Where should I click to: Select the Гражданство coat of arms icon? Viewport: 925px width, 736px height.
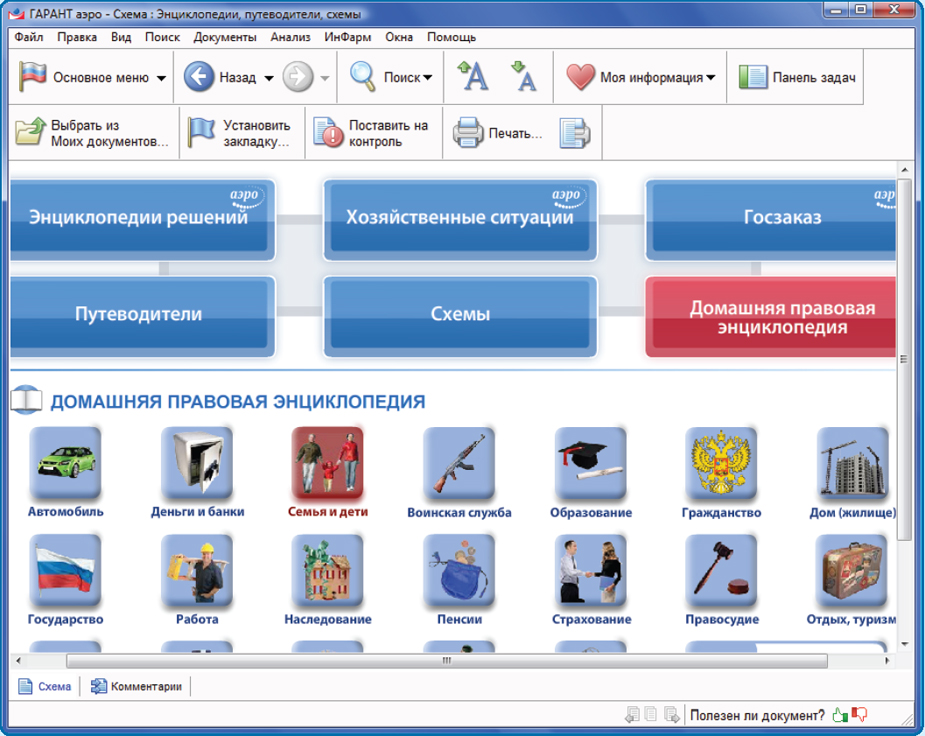tap(721, 463)
